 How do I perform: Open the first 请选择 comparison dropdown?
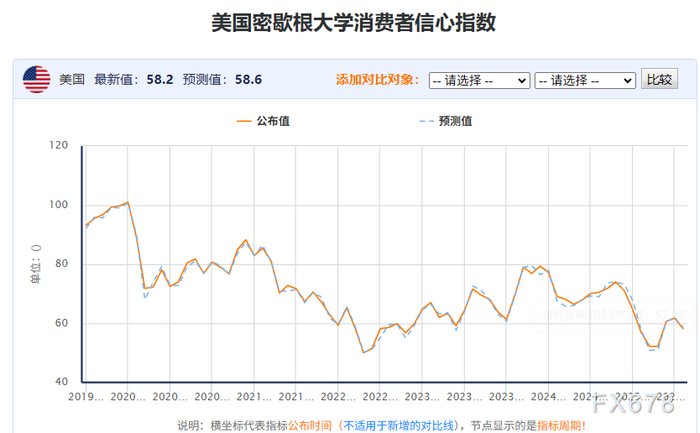tap(479, 81)
